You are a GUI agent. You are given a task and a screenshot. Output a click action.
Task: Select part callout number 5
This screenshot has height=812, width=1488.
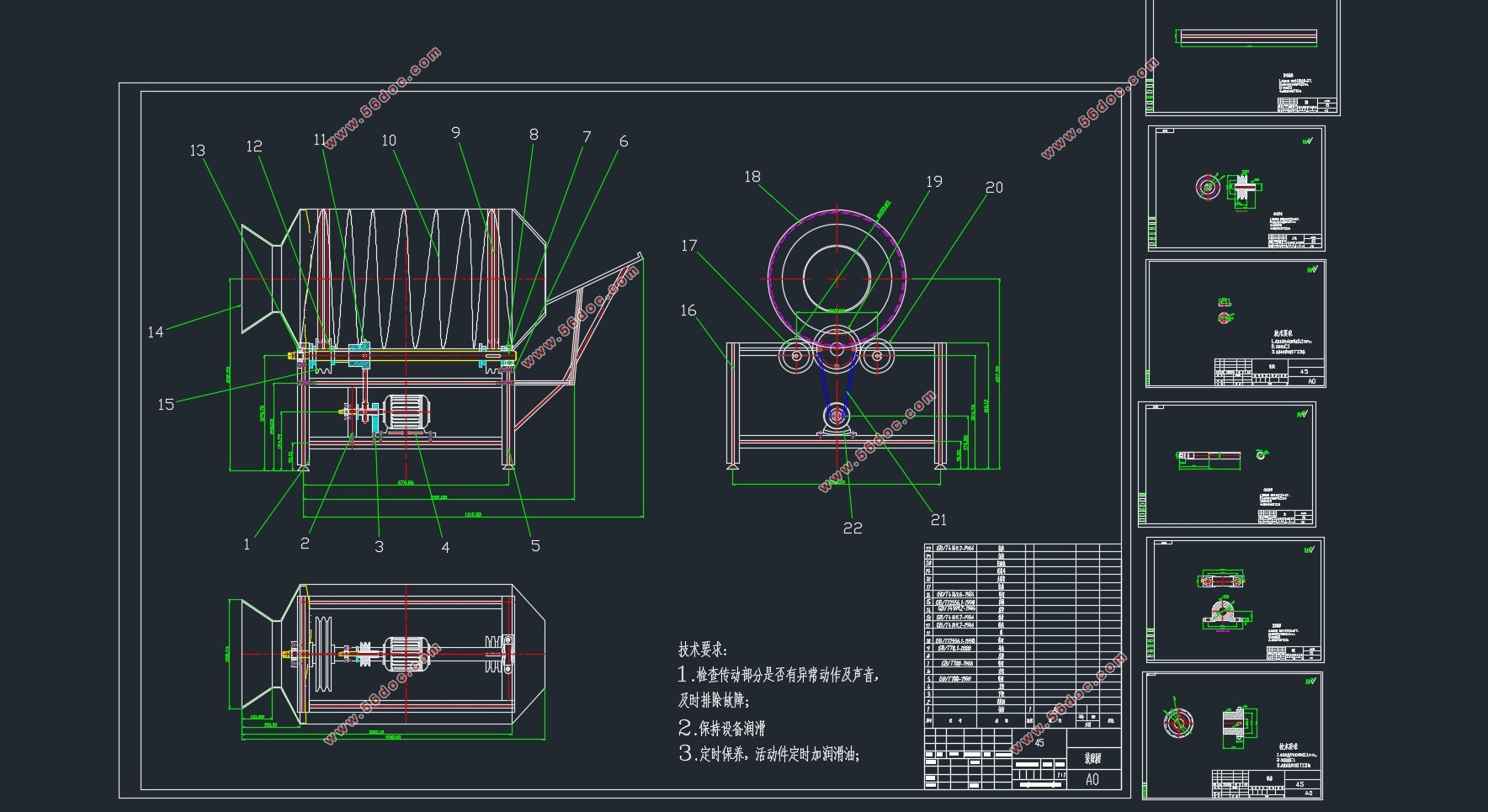pos(535,546)
